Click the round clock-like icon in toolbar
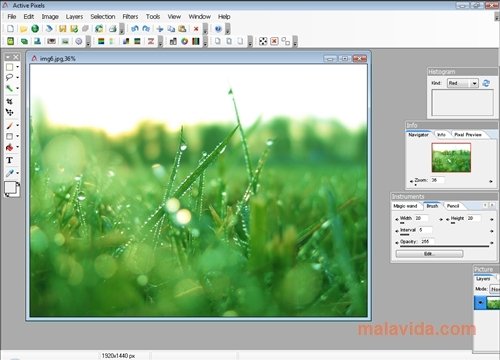Viewport: 500px width, 360px height. pyautogui.click(x=79, y=41)
